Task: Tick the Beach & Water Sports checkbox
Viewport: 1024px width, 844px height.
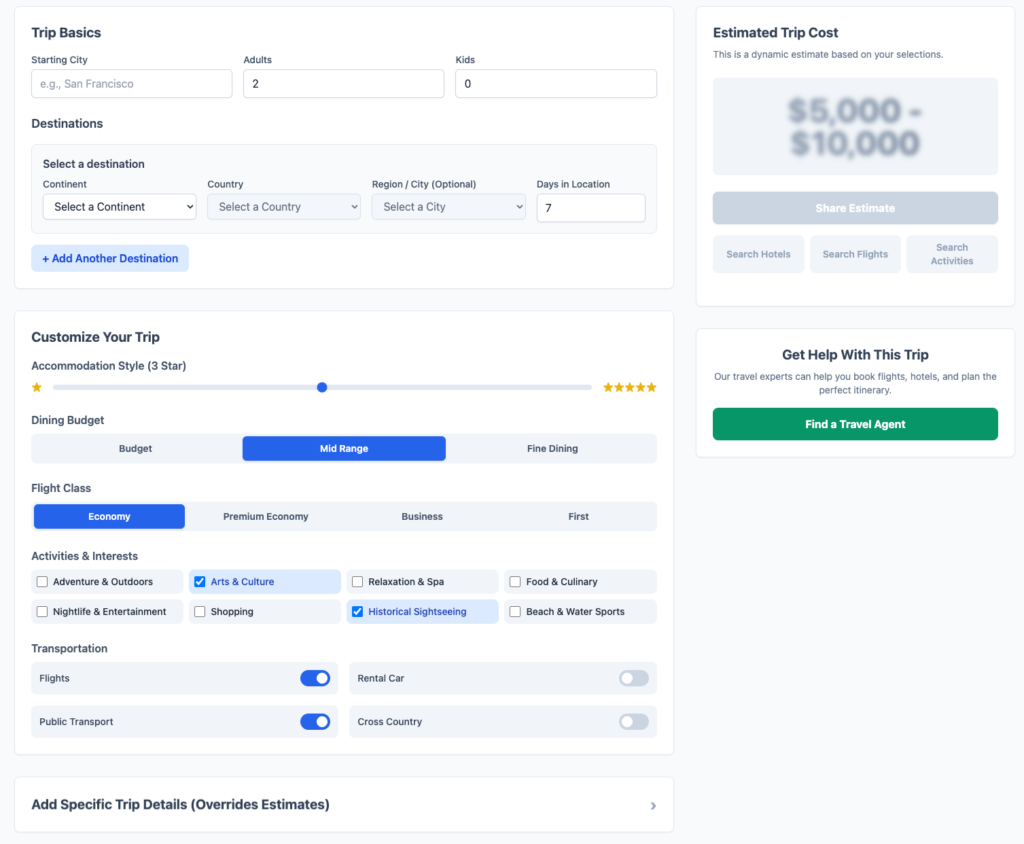Action: (516, 611)
